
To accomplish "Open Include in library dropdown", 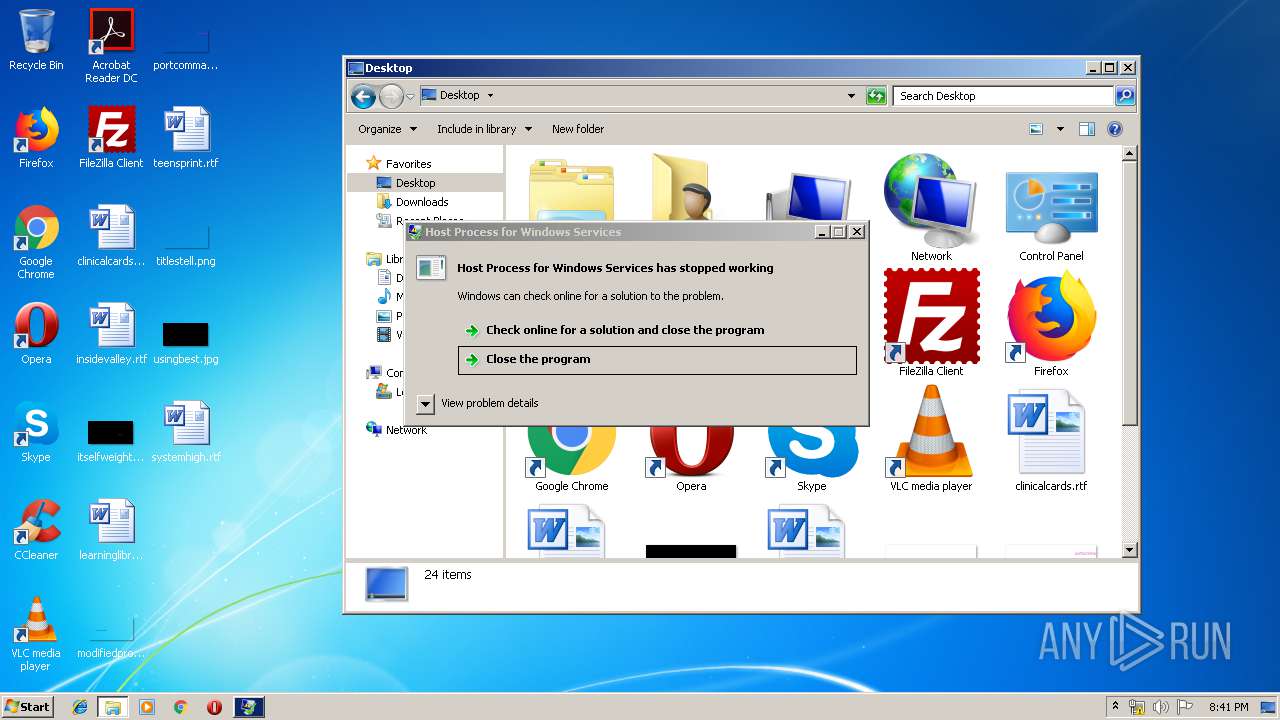I will coord(484,129).
